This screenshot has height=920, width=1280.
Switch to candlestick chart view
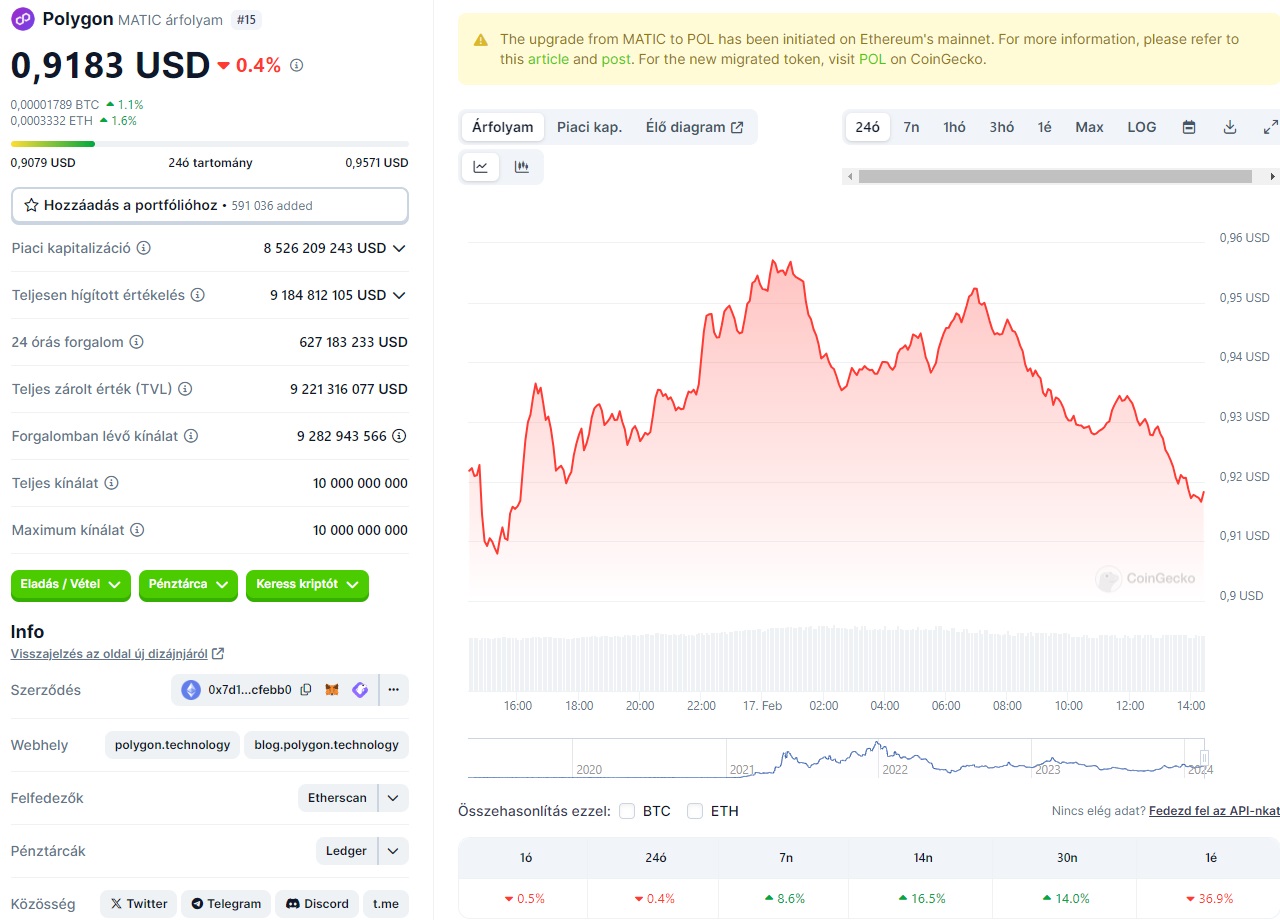tap(521, 167)
